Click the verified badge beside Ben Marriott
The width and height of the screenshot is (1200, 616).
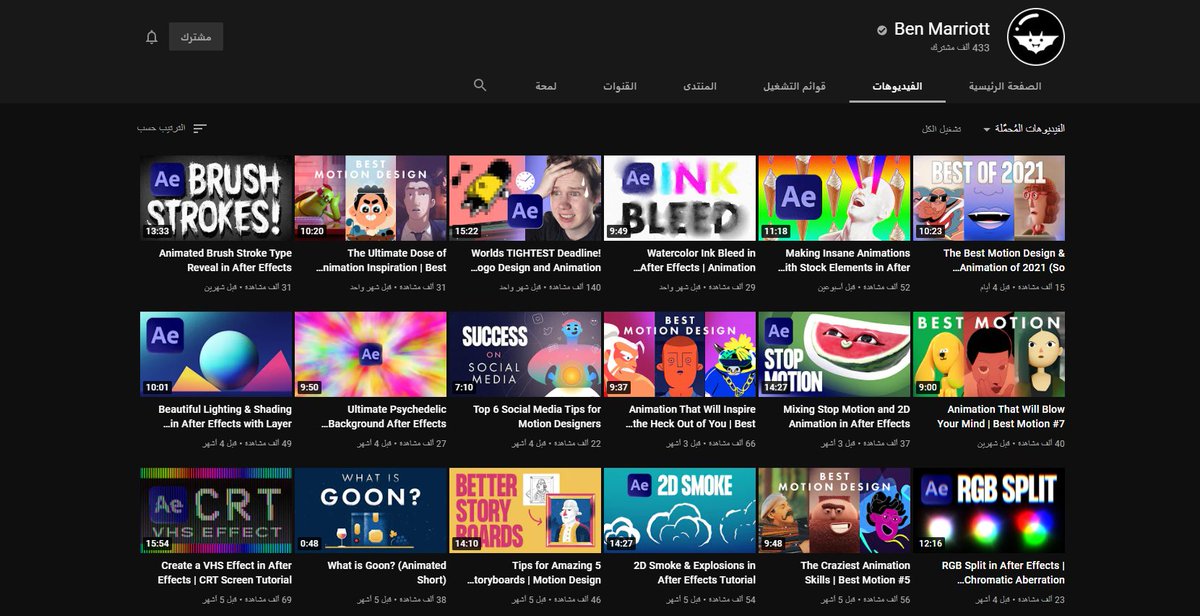tap(882, 30)
